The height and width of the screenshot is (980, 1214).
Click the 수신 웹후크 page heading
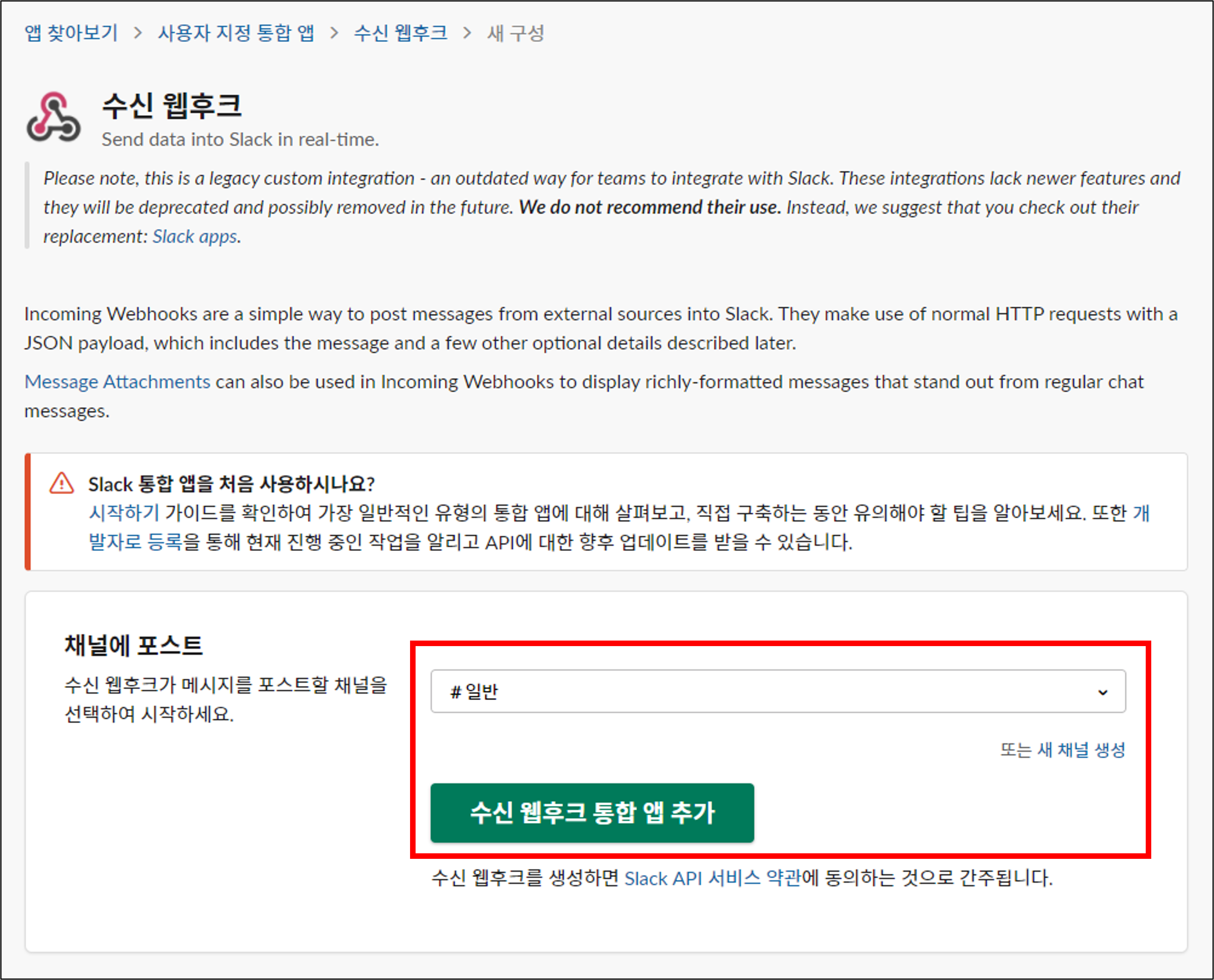tap(172, 105)
